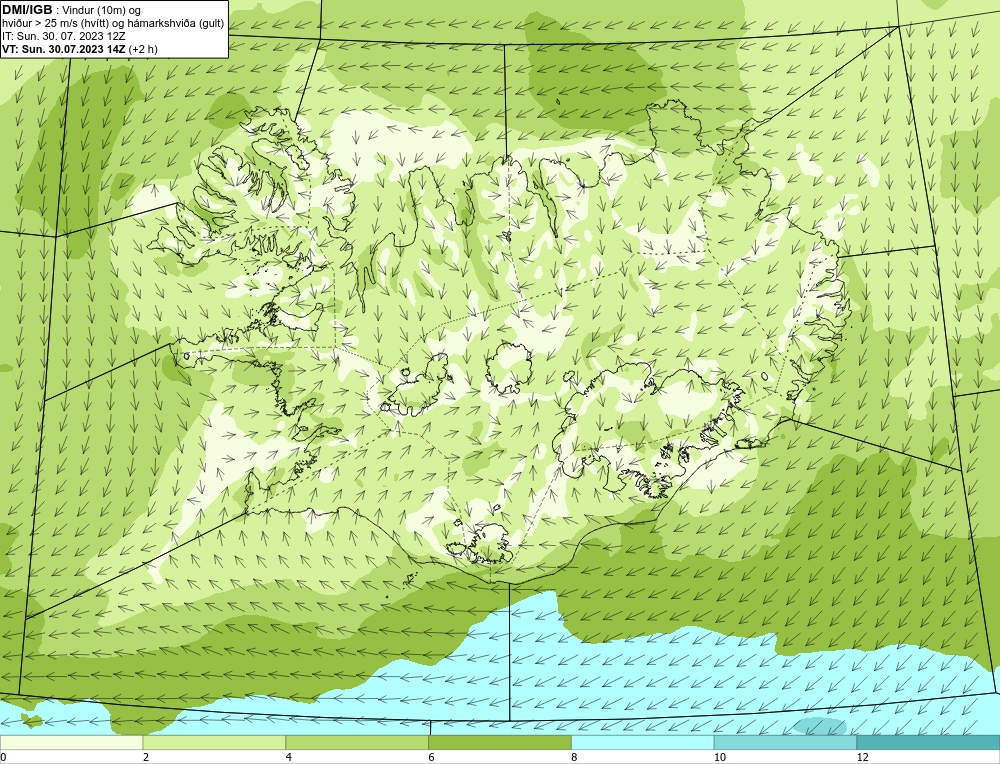Click the 'Vindur (10m) og' label
1000x764 pixels.
[x=101, y=10]
